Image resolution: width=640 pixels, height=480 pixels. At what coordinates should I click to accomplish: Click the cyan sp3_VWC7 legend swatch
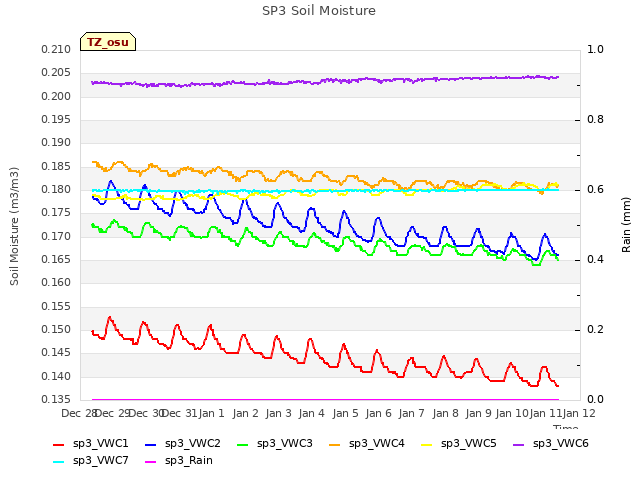[x=59, y=462]
